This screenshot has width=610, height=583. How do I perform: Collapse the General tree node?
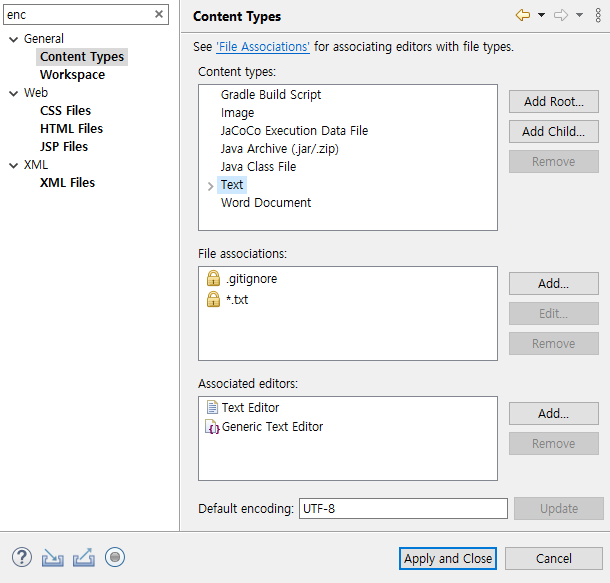pos(14,39)
